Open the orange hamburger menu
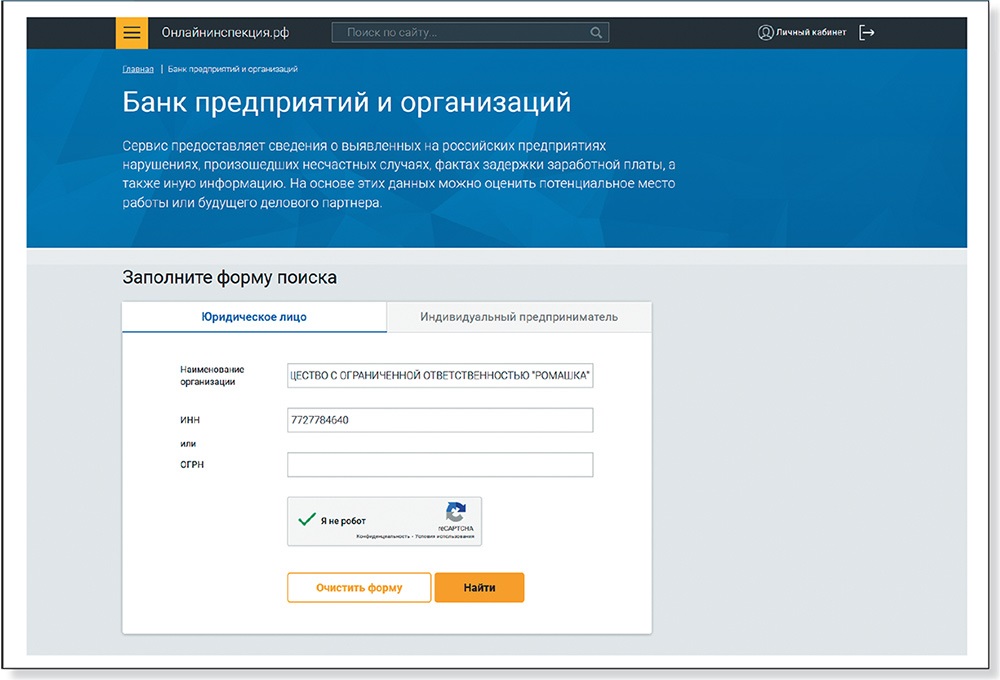Image resolution: width=1000 pixels, height=680 pixels. tap(131, 33)
